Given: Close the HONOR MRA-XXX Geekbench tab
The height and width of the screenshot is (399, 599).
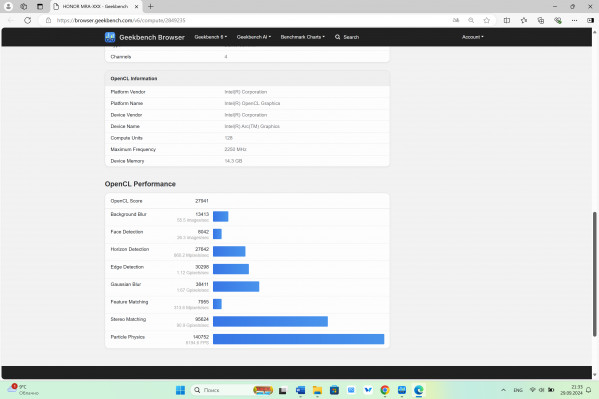Looking at the screenshot, I should [x=136, y=6].
